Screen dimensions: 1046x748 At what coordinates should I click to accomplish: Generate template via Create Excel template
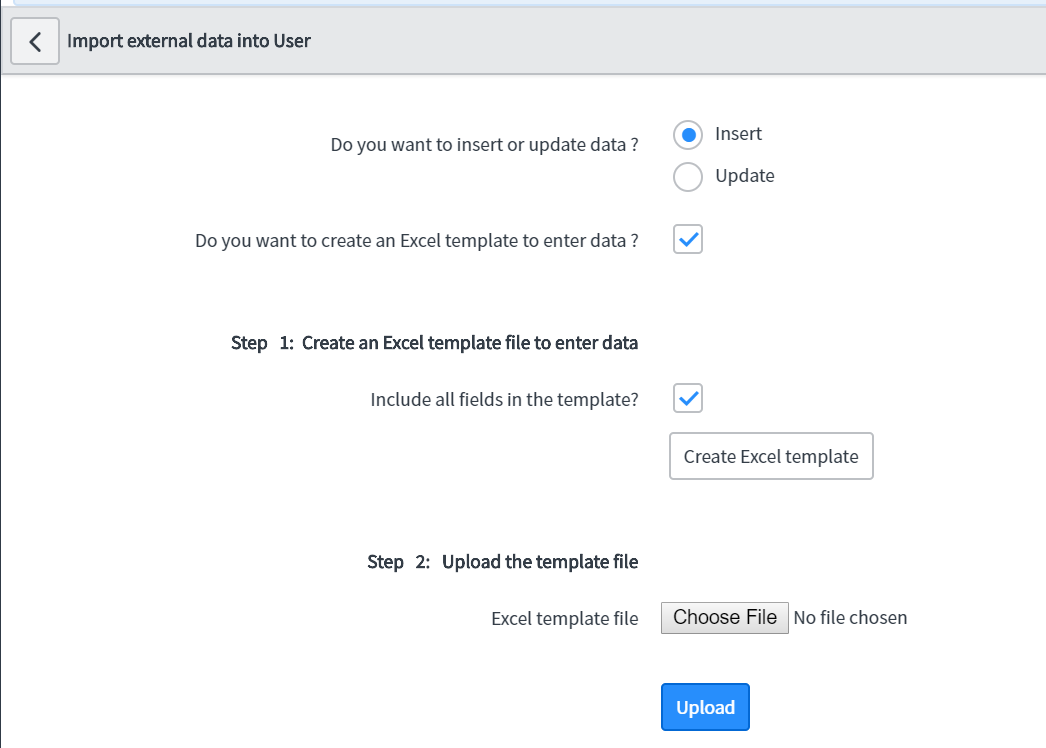(x=770, y=456)
